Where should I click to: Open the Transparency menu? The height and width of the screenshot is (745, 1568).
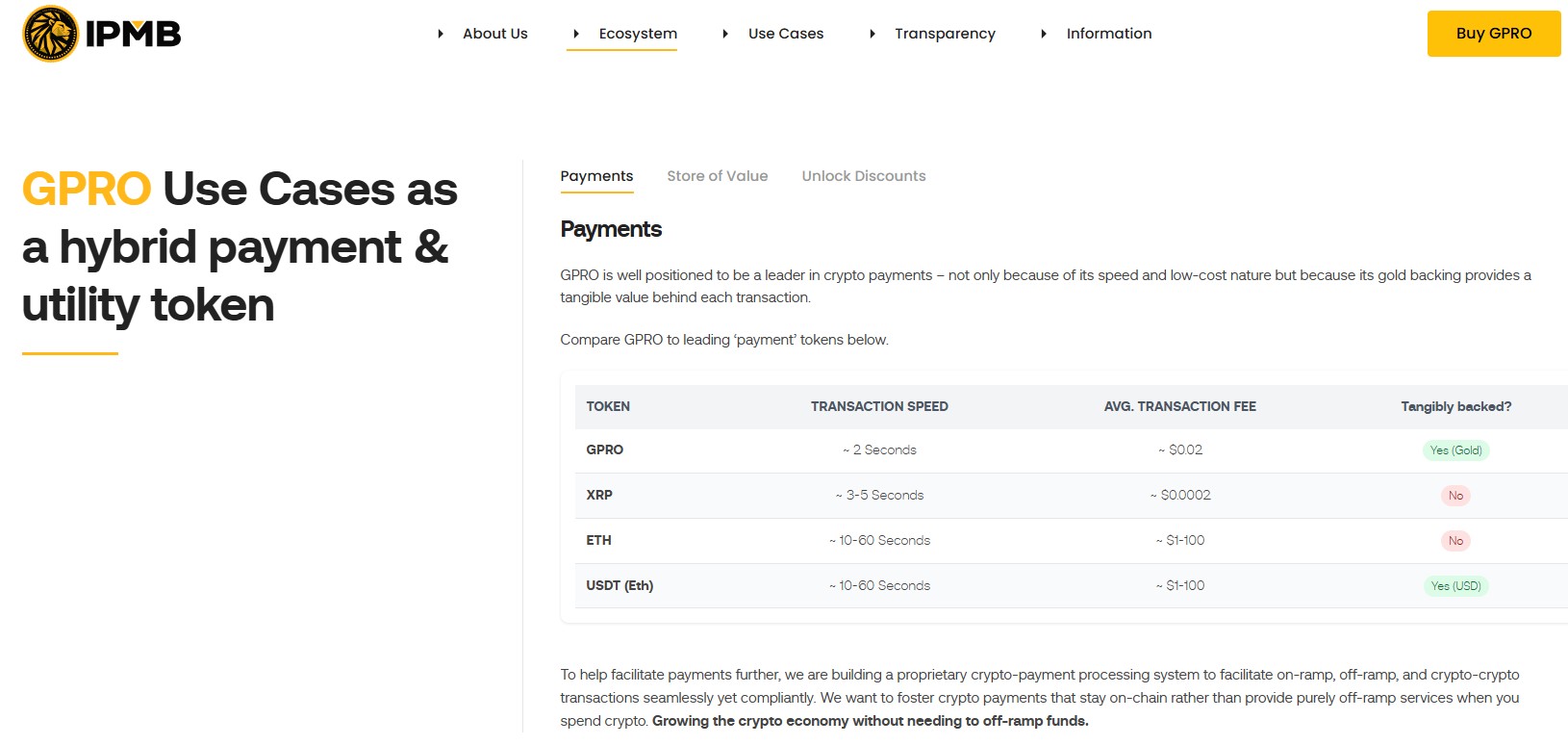tap(945, 34)
